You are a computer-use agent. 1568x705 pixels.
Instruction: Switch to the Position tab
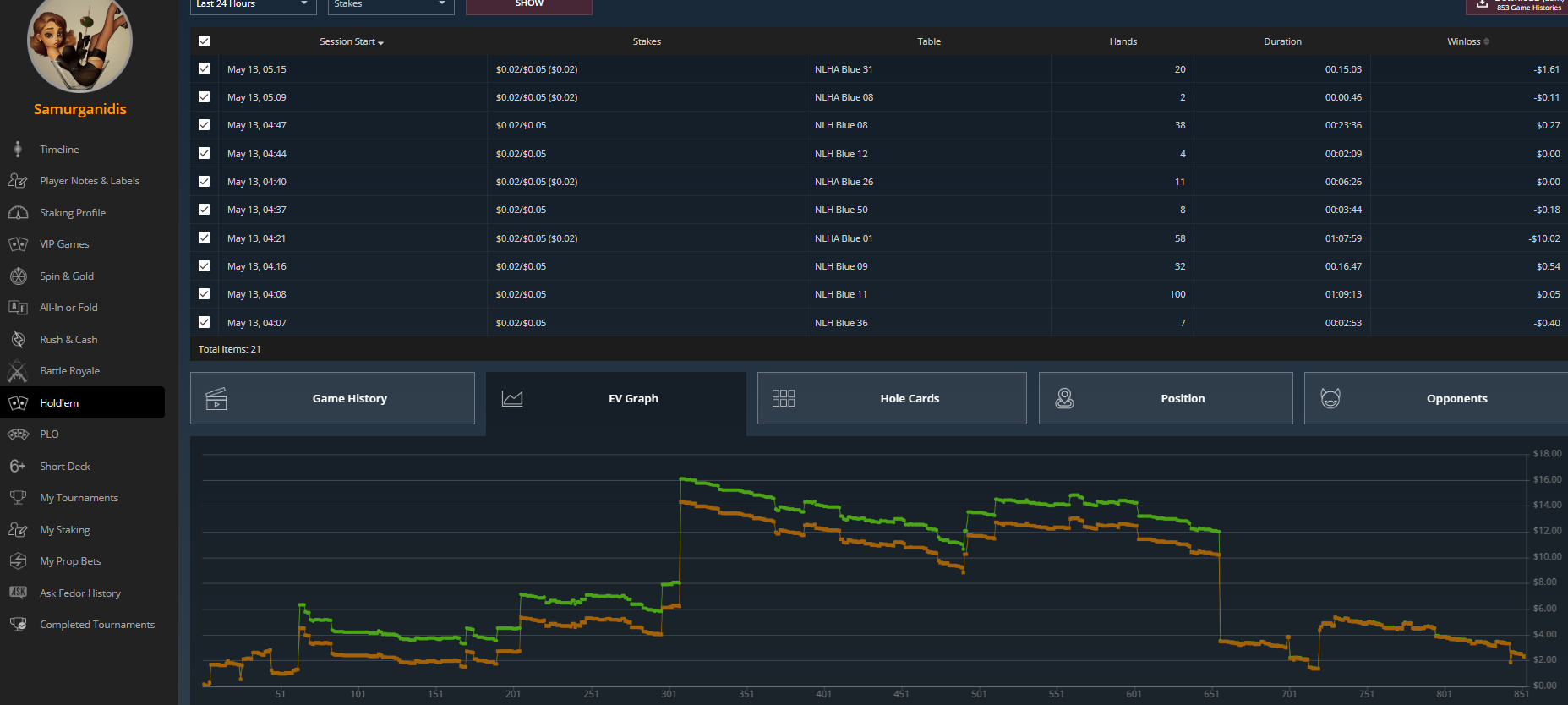[1166, 398]
